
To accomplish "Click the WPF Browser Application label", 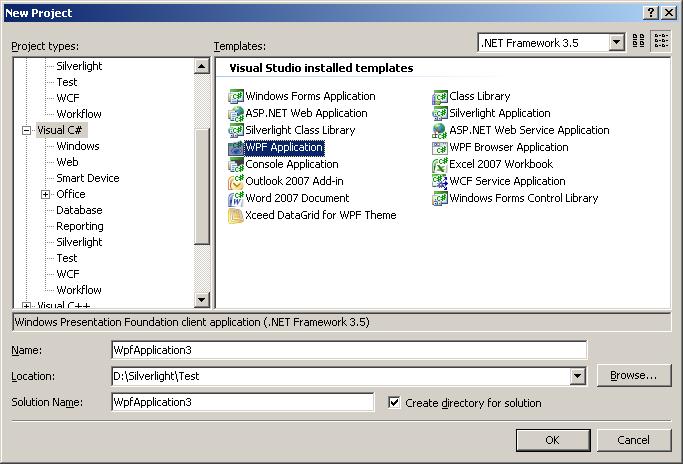I will point(509,147).
